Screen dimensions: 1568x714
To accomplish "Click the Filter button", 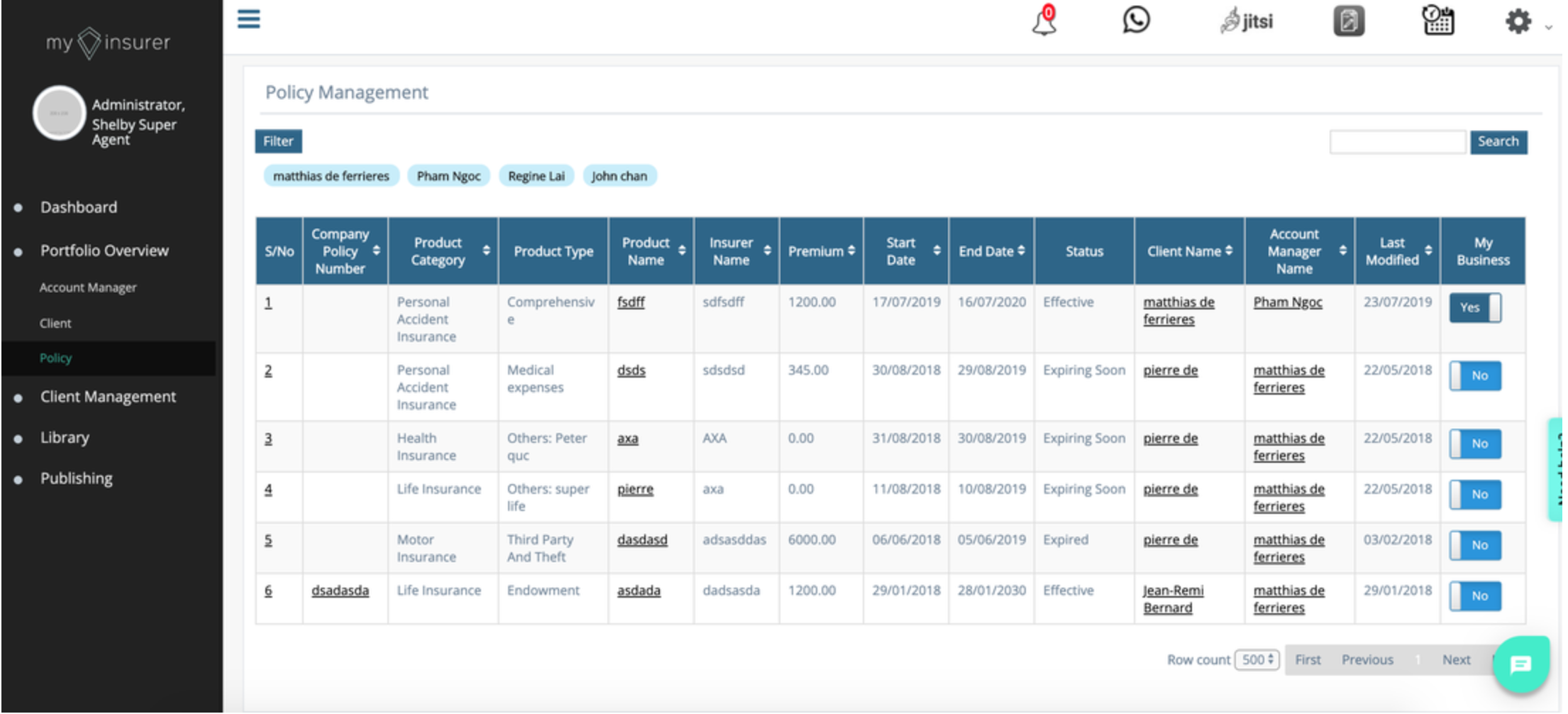I will 278,141.
